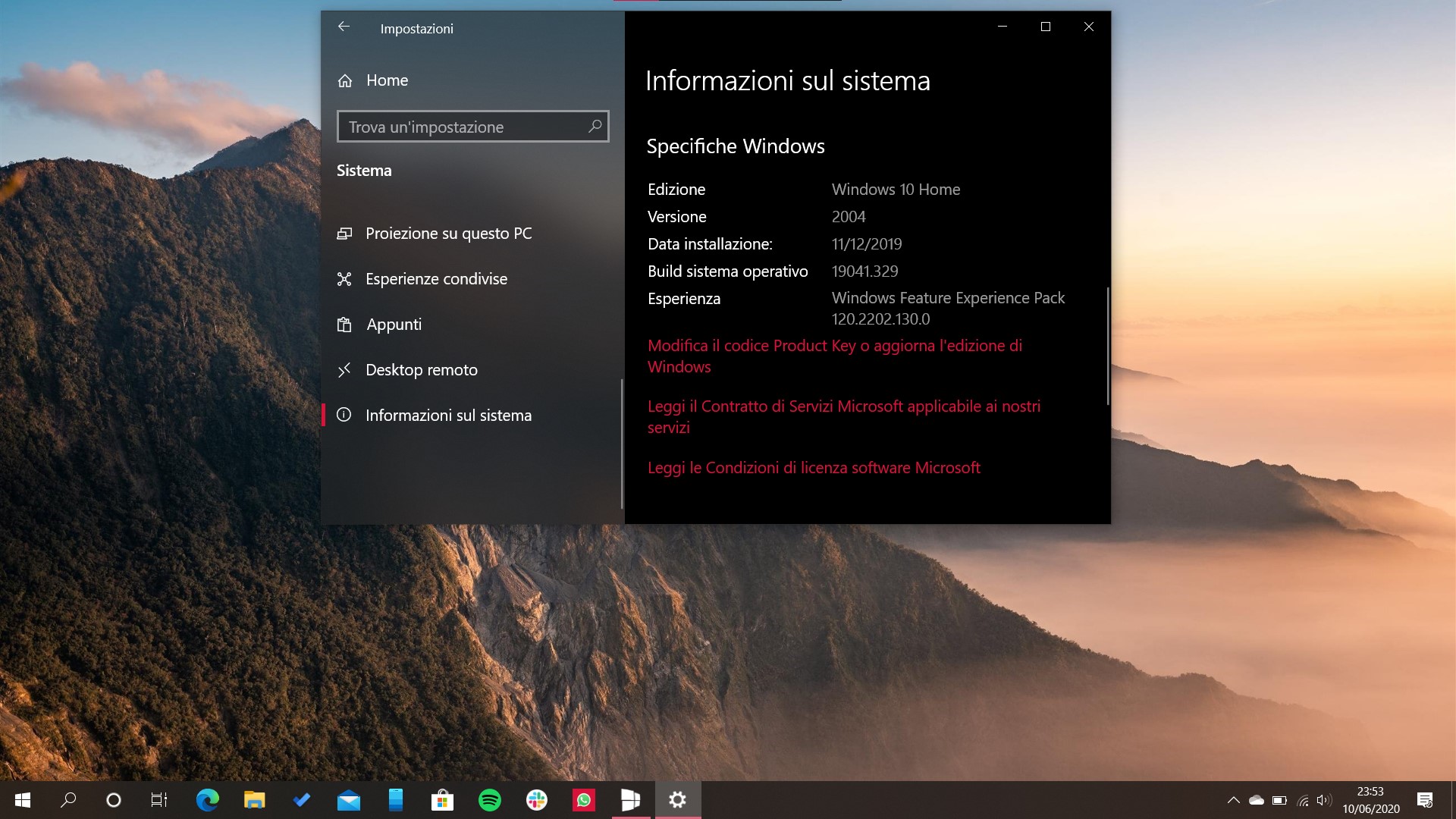1456x819 pixels.
Task: Open WhatsApp from the taskbar
Action: coord(584,800)
